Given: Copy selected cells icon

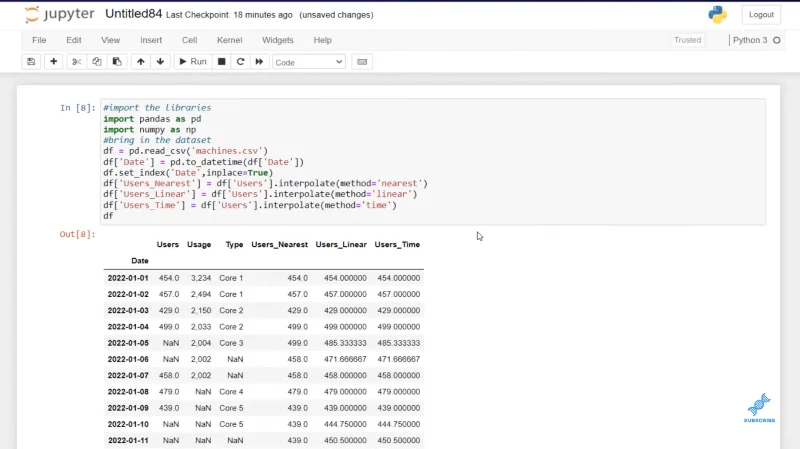Looking at the screenshot, I should pyautogui.click(x=96, y=62).
